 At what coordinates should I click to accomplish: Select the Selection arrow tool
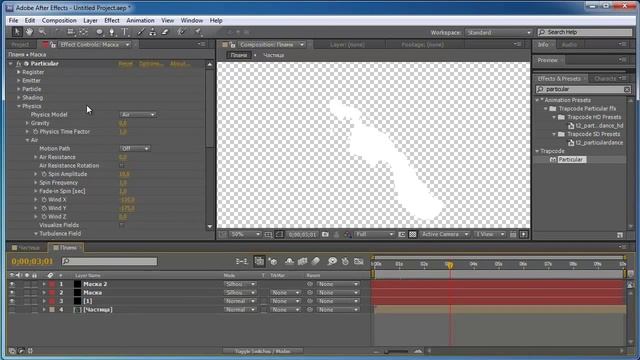tap(17, 32)
